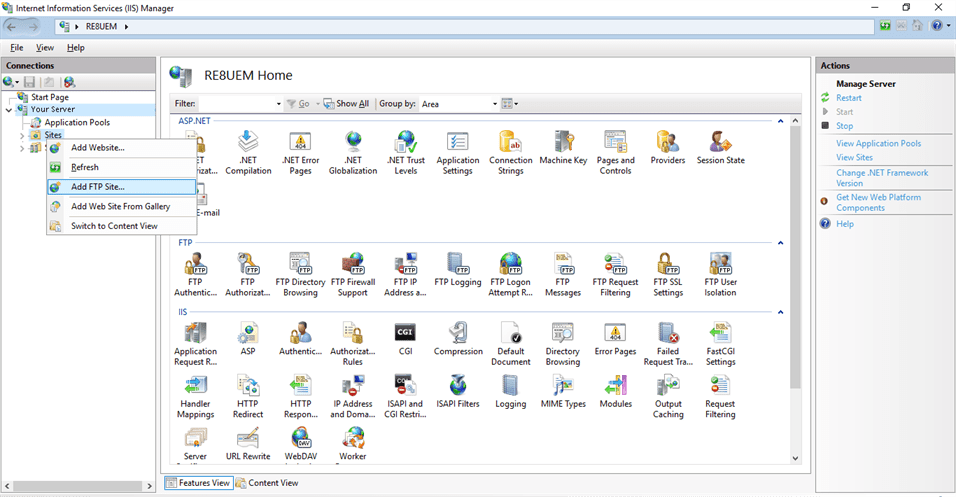
Task: Open Compression feature icon
Action: (x=458, y=339)
